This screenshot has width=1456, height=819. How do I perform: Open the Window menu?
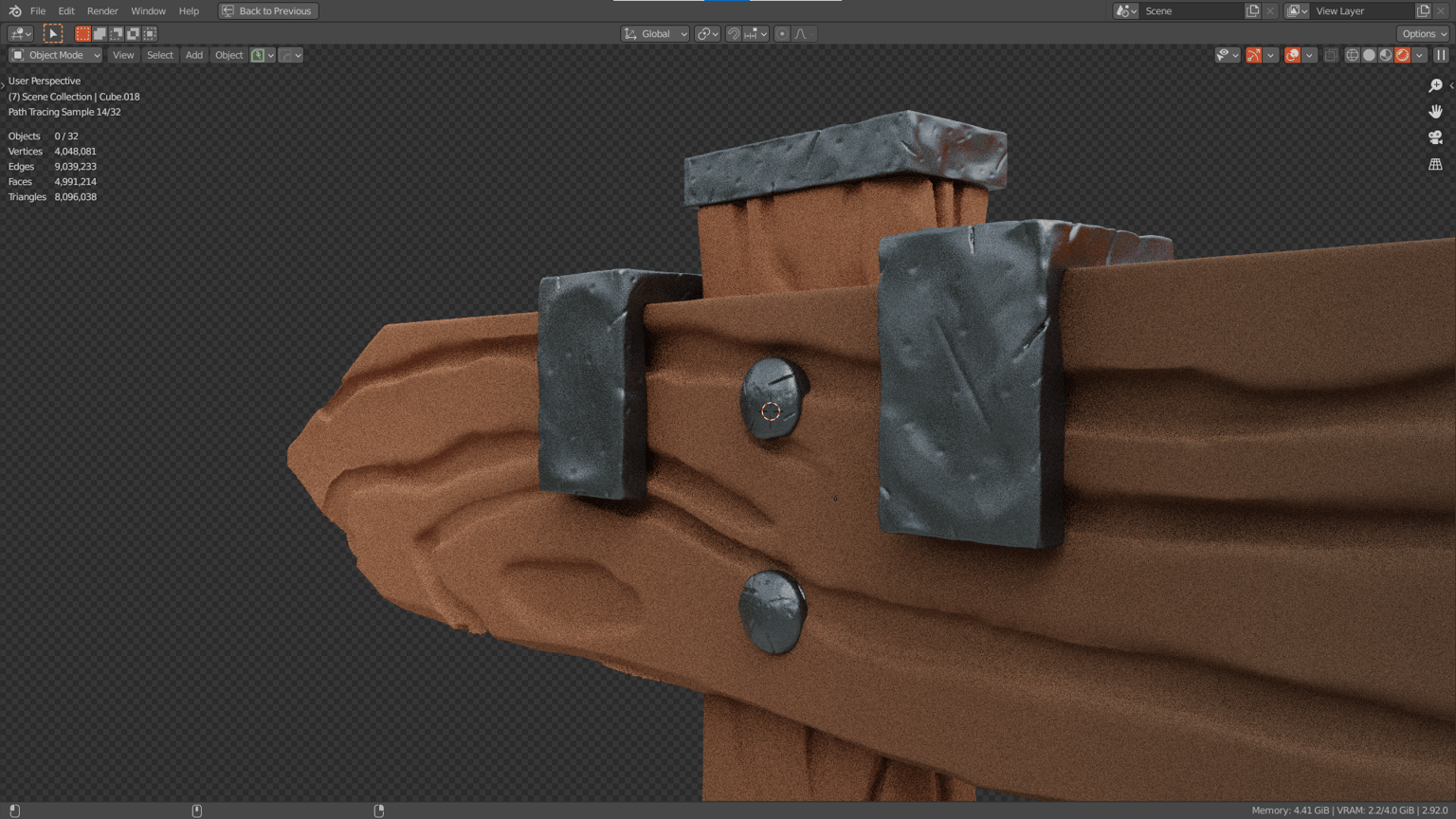click(x=148, y=10)
